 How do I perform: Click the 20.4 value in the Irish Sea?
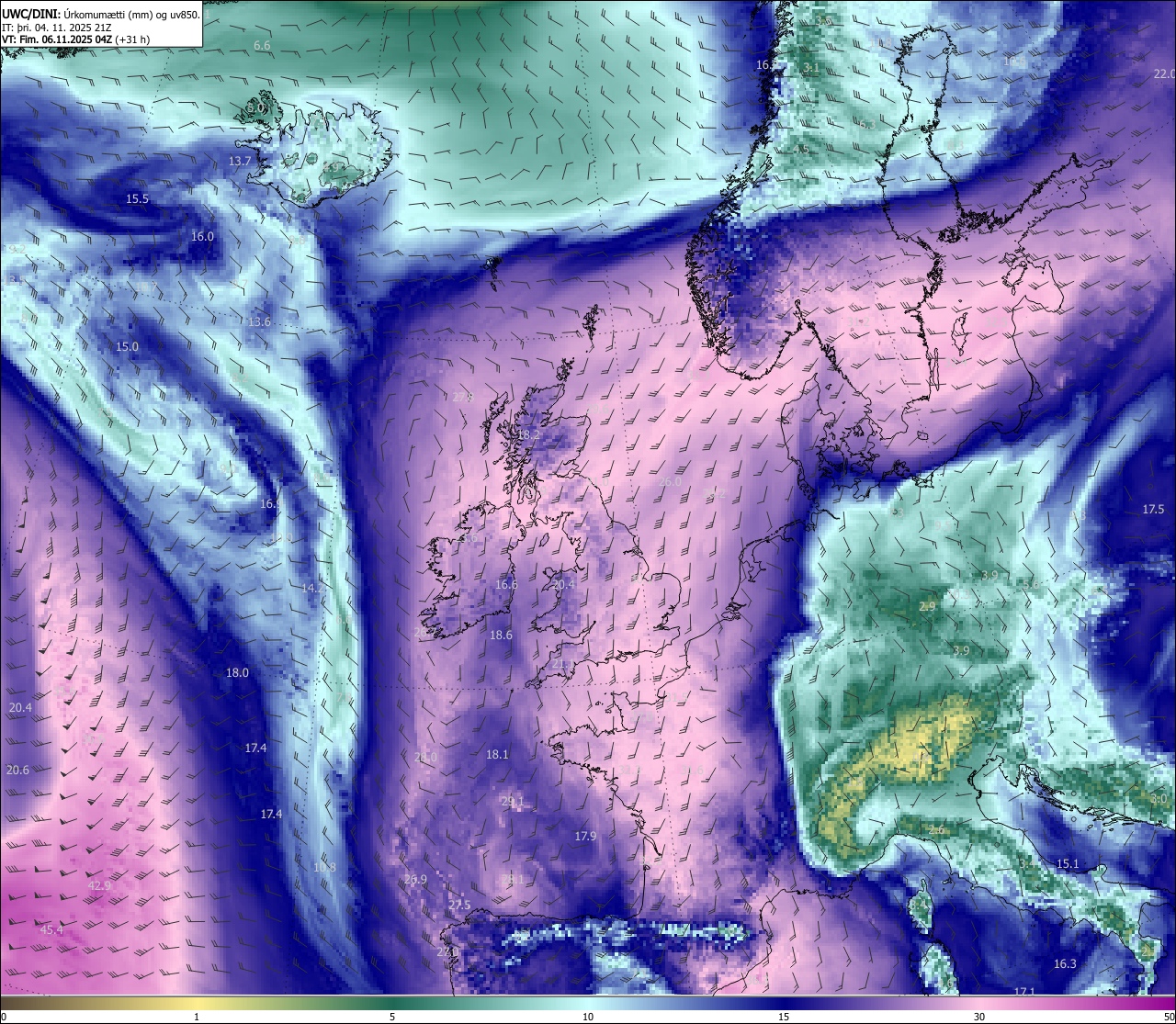click(x=563, y=584)
